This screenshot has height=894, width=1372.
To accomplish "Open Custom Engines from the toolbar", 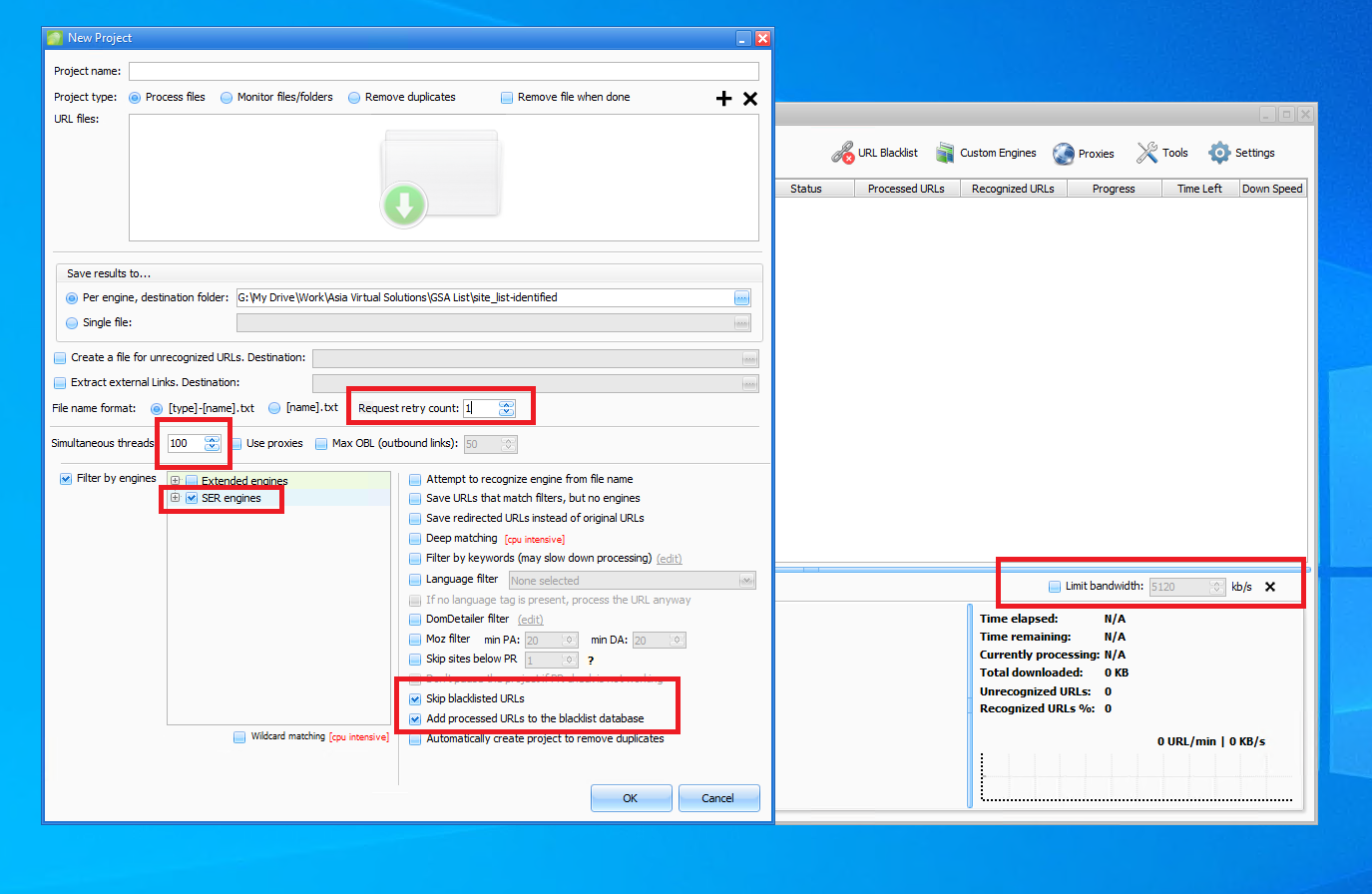I will (986, 153).
